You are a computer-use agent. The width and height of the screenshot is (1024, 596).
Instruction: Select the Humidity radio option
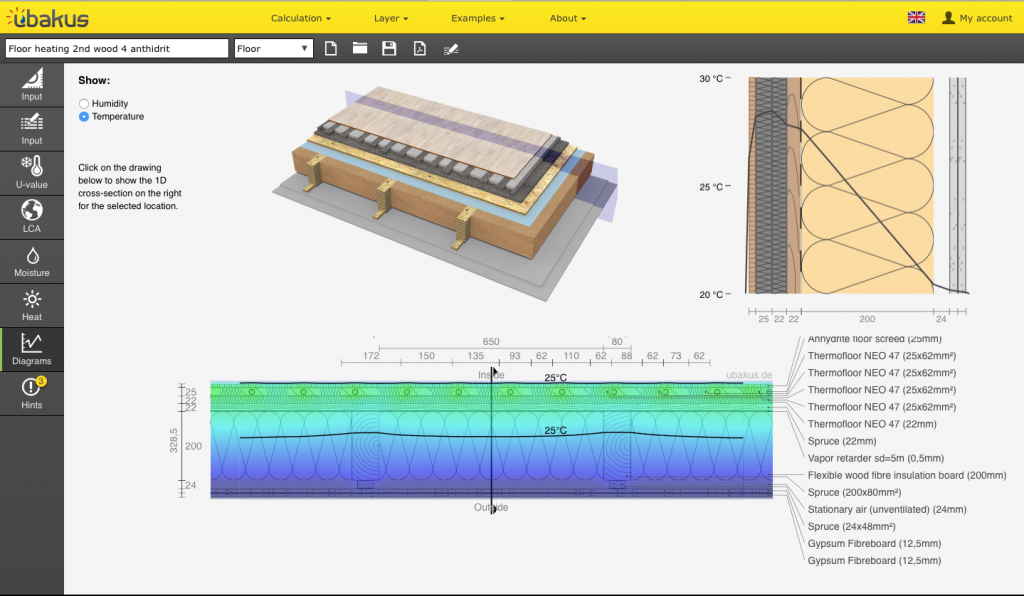84,103
